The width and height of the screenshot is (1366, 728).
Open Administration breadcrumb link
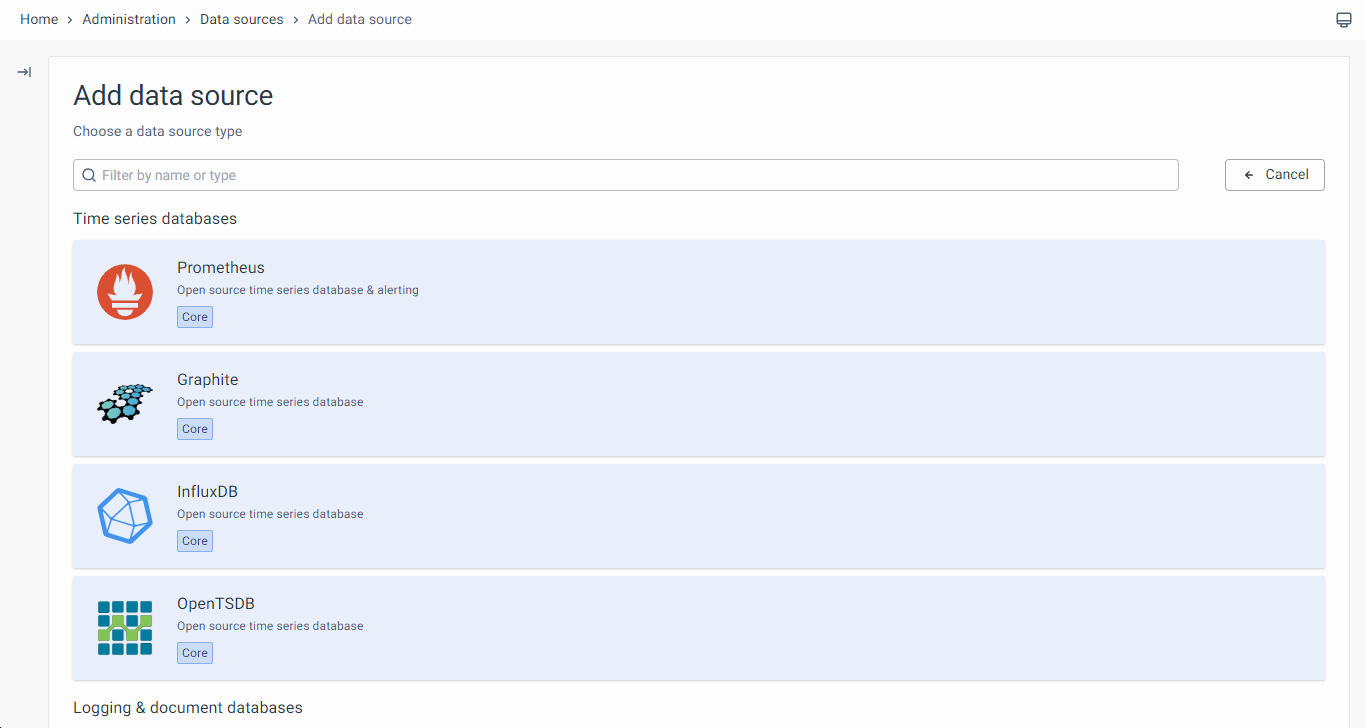(129, 19)
